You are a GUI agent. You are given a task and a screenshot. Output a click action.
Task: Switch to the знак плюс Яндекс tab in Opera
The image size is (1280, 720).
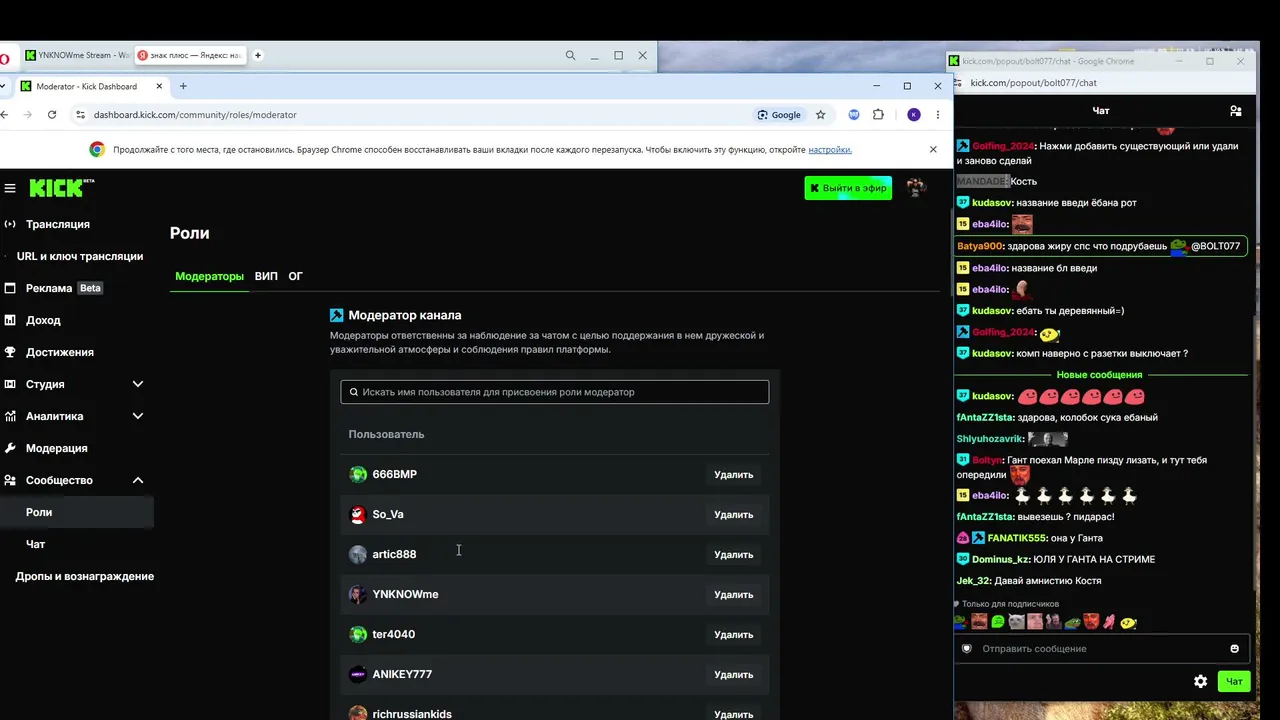tap(189, 55)
